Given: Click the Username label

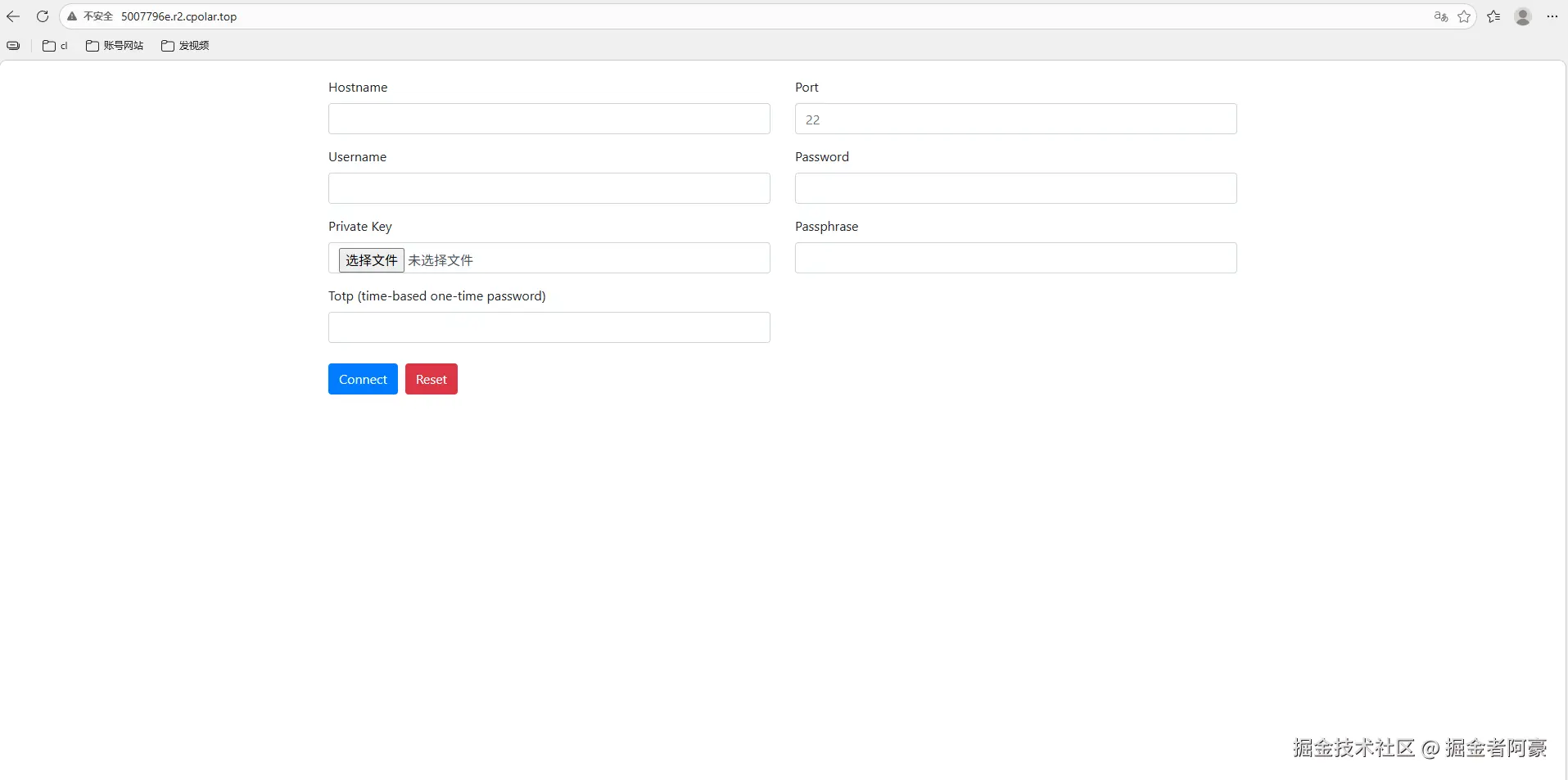Looking at the screenshot, I should tap(357, 157).
